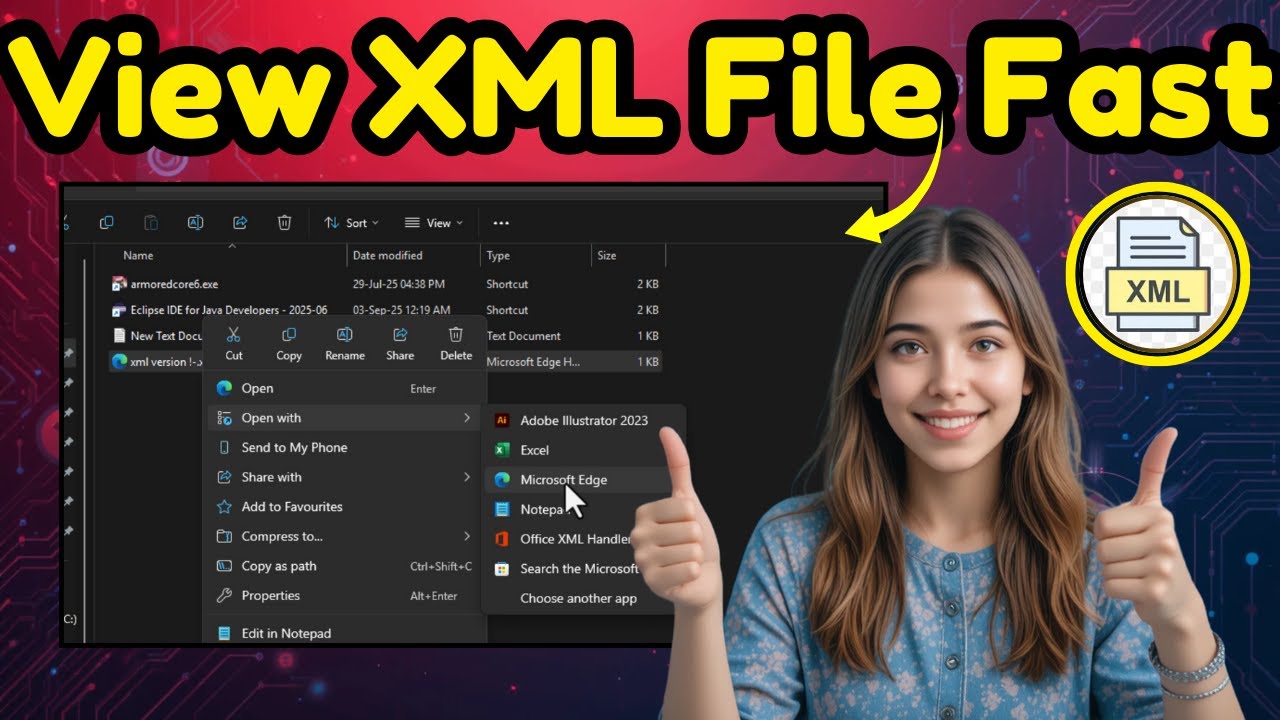The width and height of the screenshot is (1280, 720).
Task: Expand the Open with submenu
Action: [x=345, y=418]
